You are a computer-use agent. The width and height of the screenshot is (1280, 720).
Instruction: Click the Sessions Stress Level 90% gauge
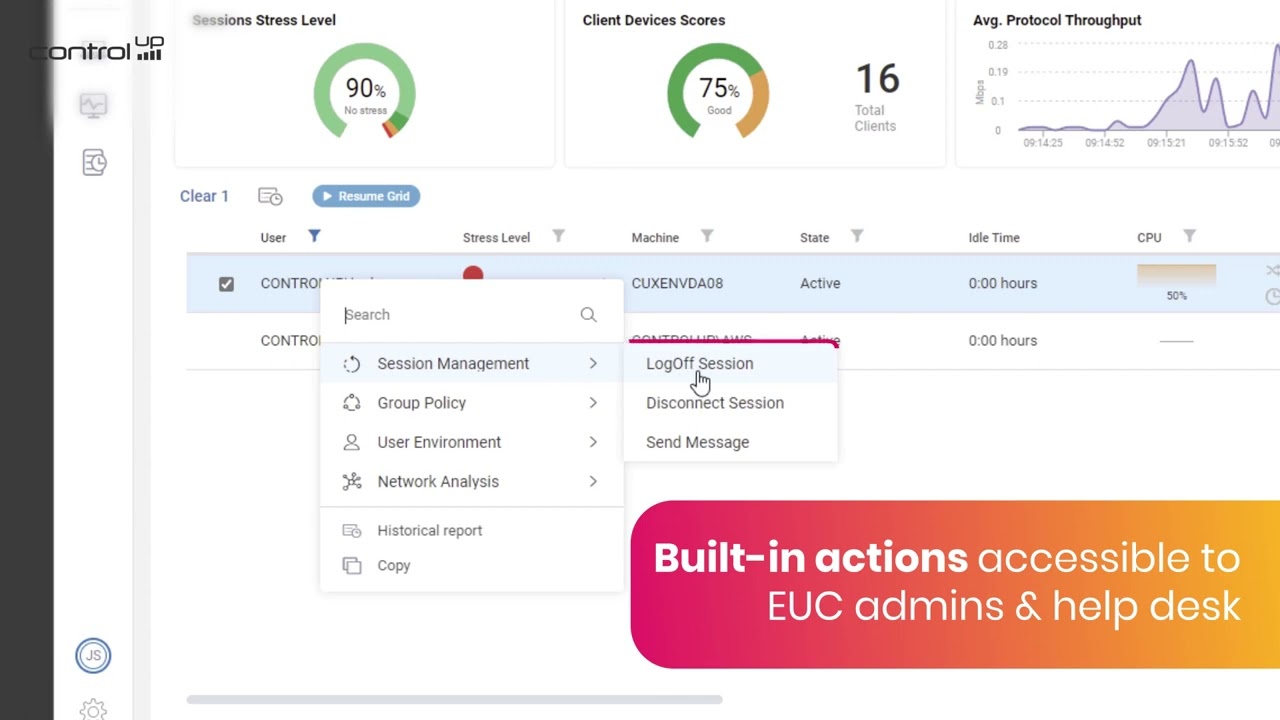pyautogui.click(x=365, y=92)
